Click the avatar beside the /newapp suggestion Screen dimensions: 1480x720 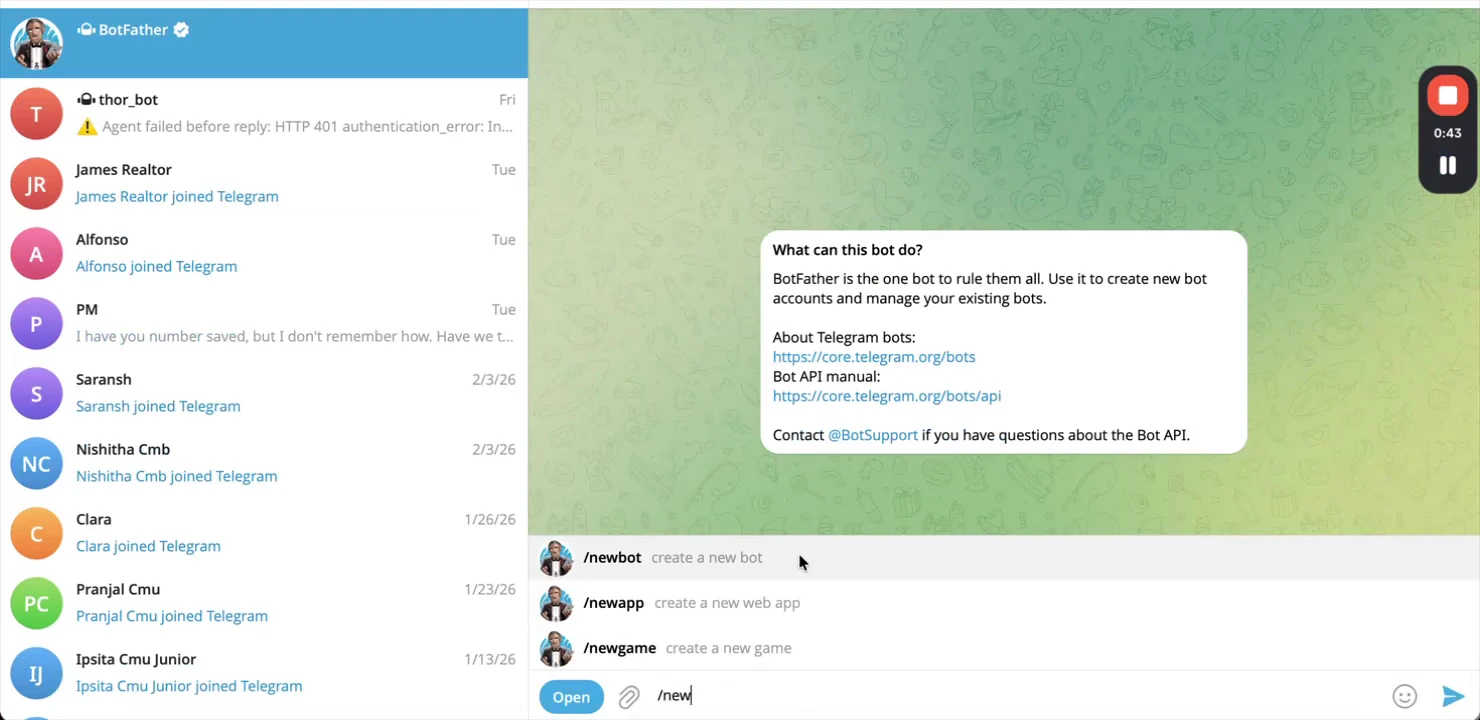tap(556, 603)
